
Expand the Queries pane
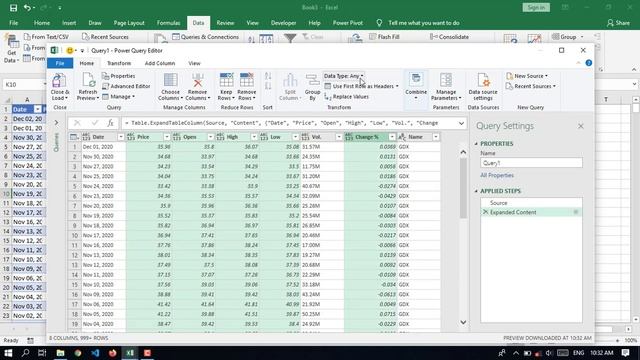[56, 122]
